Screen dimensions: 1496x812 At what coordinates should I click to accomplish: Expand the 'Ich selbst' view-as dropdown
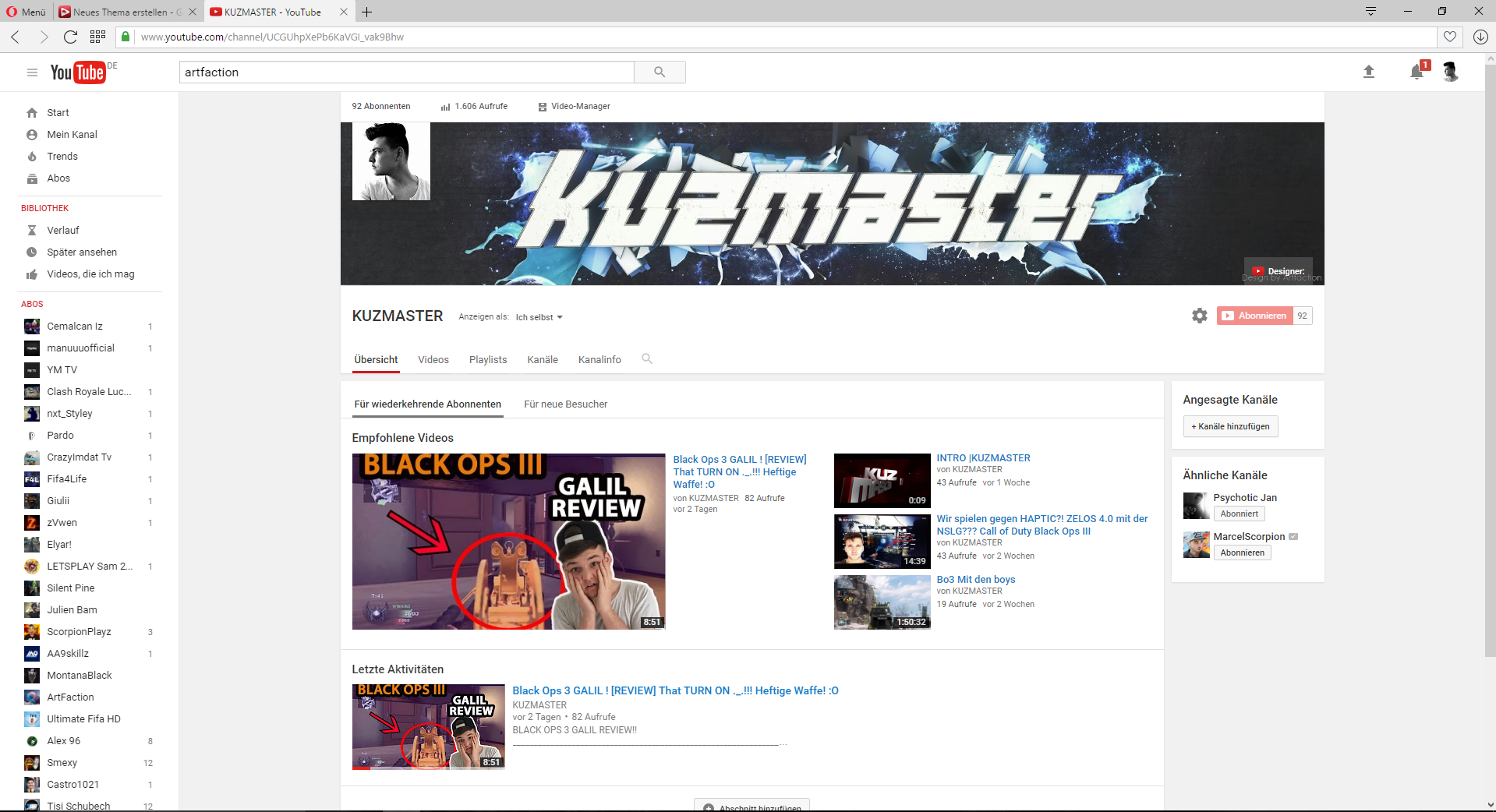tap(539, 317)
